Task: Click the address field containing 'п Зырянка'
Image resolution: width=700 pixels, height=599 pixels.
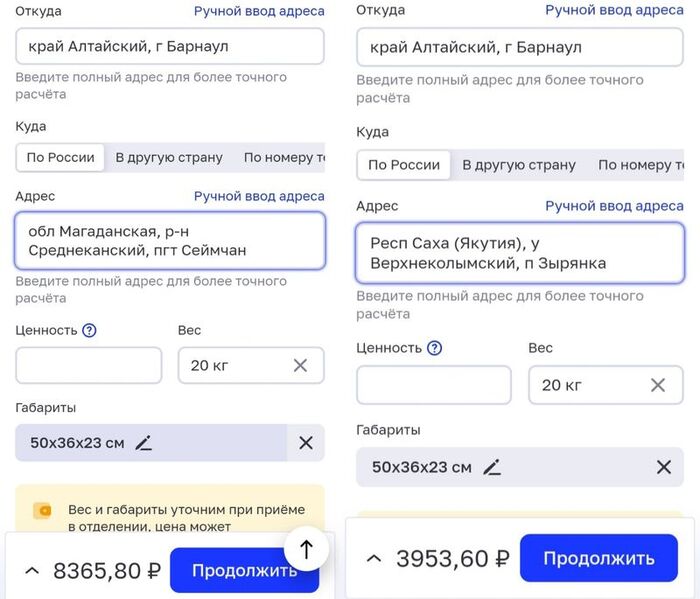Action: [x=519, y=254]
